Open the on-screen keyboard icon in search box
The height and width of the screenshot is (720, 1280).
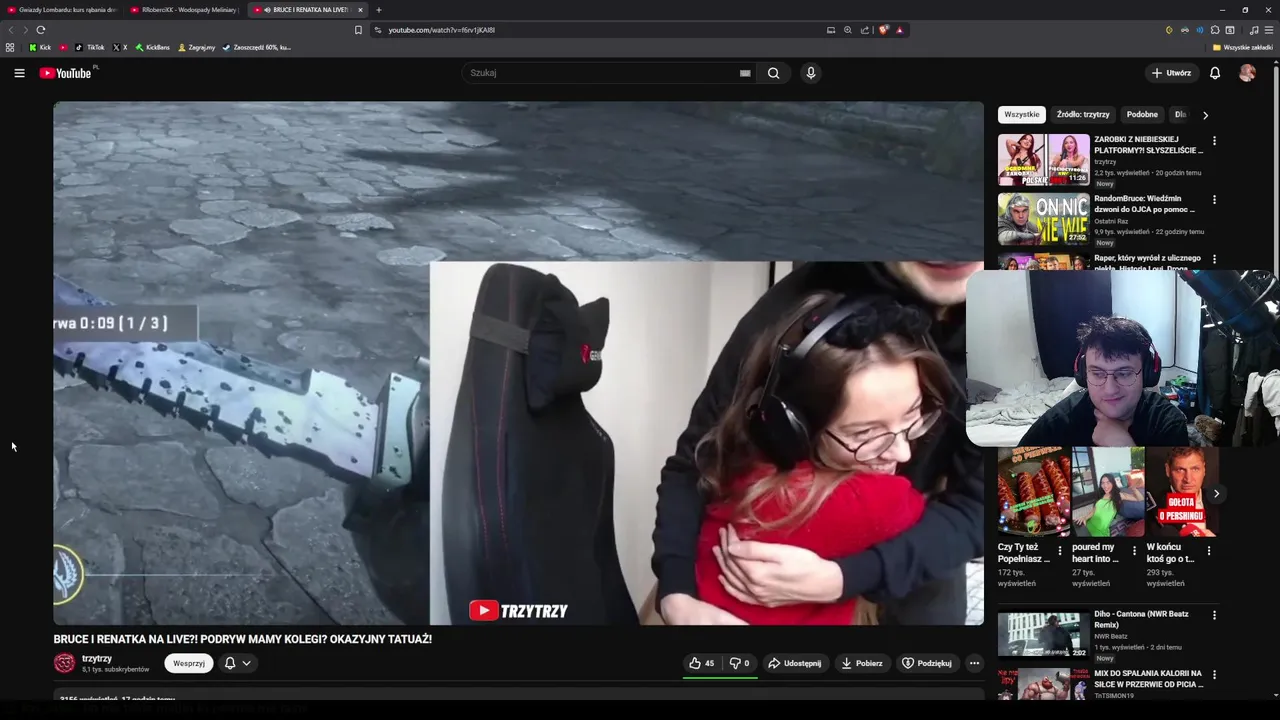pos(745,73)
